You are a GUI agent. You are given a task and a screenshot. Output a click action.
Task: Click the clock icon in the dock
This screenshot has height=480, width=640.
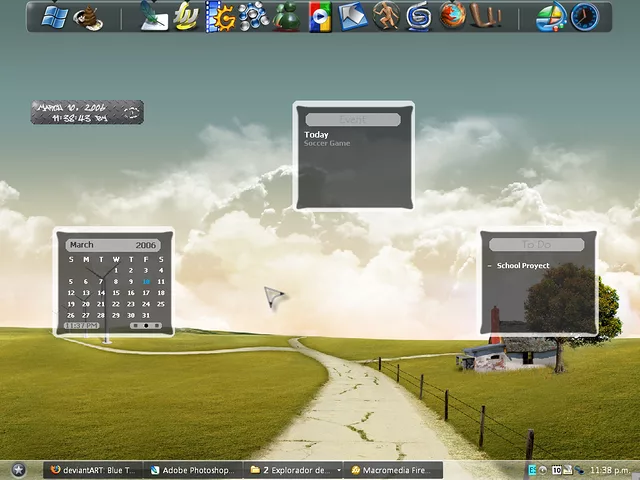[585, 17]
